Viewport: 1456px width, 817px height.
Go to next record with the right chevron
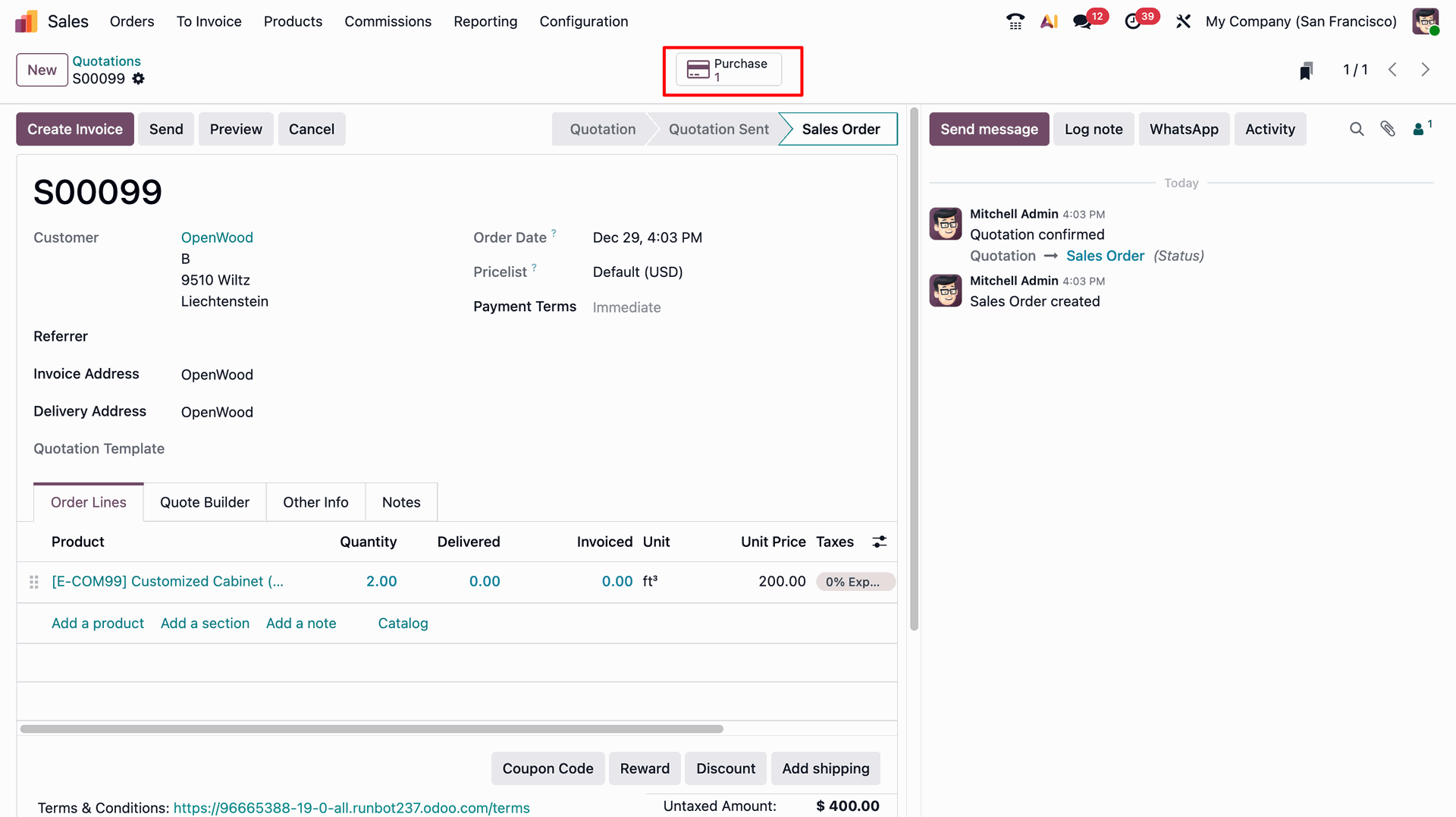(1426, 69)
